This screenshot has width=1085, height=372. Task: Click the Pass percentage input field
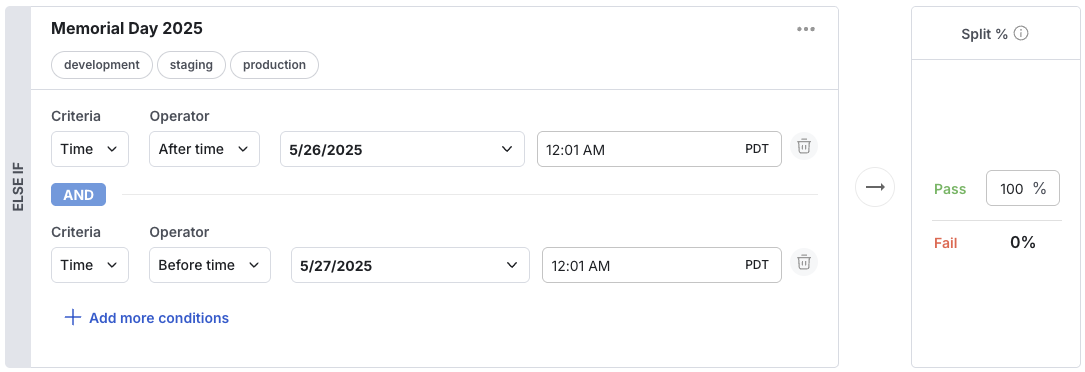tap(1023, 188)
